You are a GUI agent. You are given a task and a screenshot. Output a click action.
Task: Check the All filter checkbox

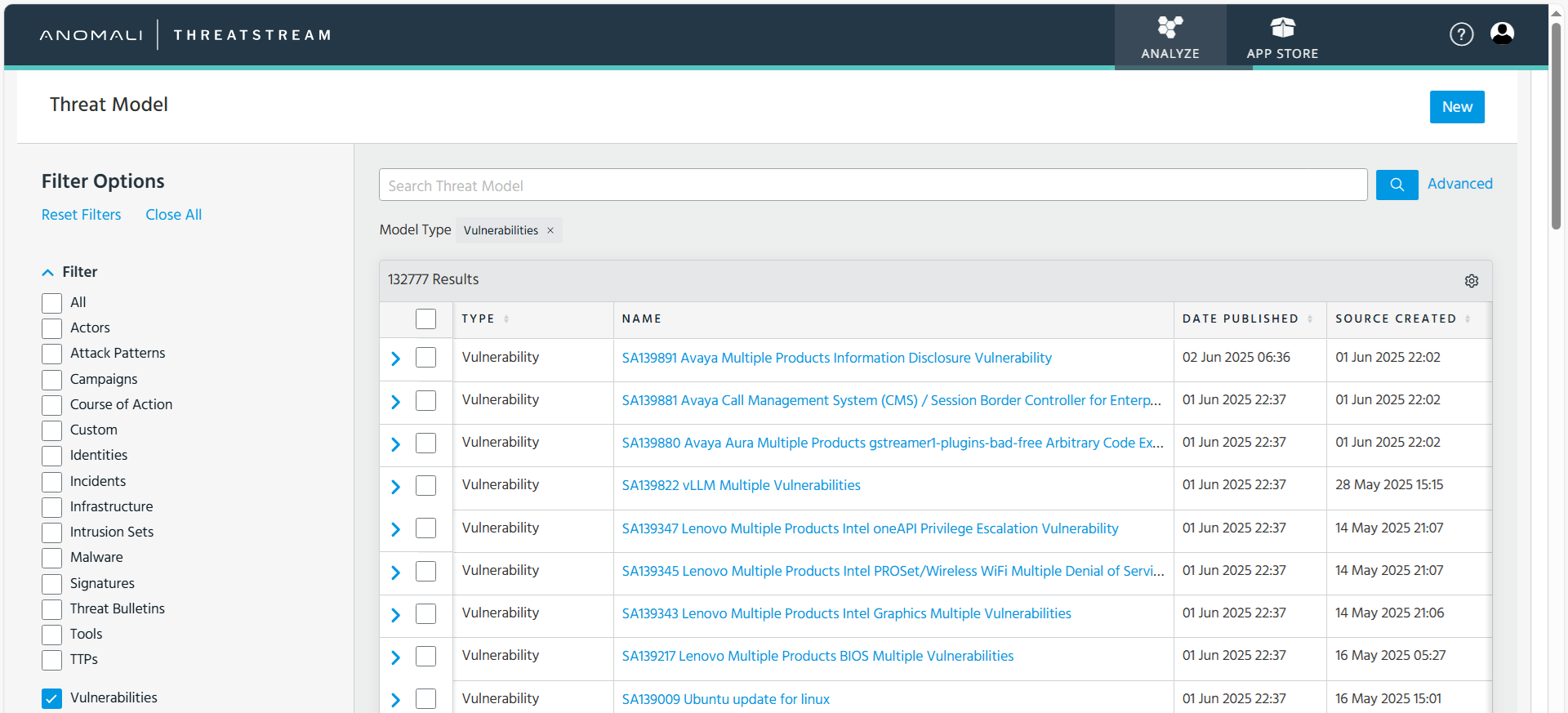point(51,303)
